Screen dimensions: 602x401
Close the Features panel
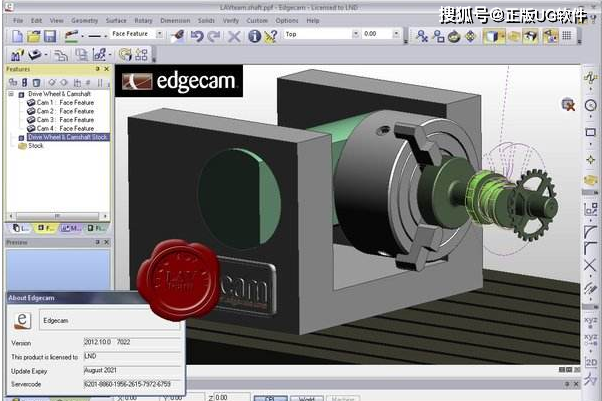click(x=107, y=69)
